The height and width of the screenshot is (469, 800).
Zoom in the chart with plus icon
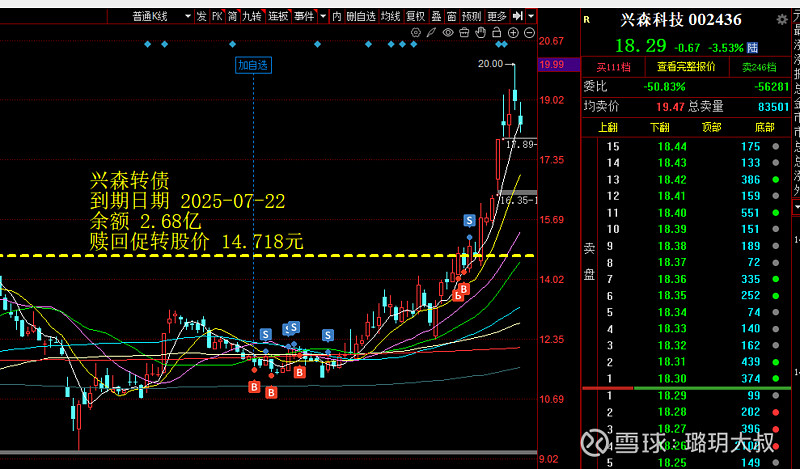point(513,33)
